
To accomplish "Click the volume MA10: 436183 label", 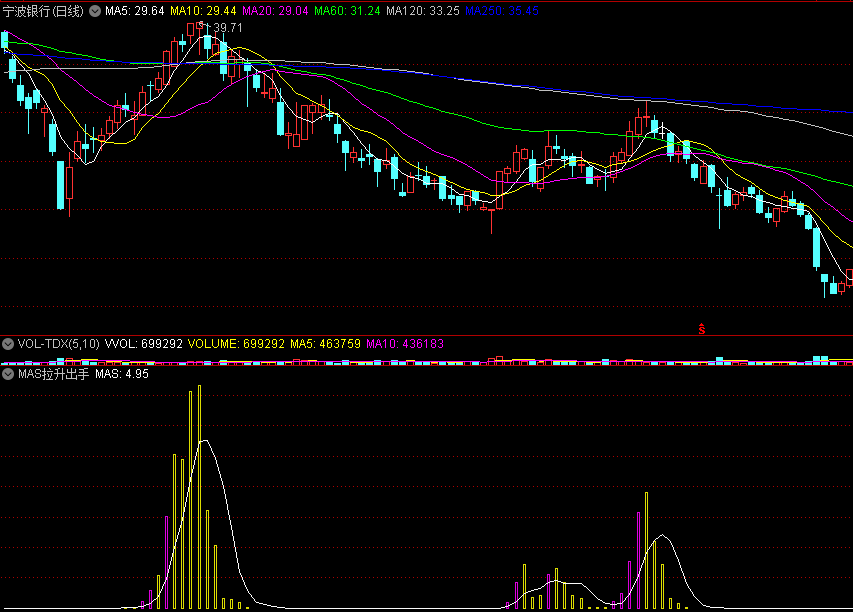I will pyautogui.click(x=405, y=344).
